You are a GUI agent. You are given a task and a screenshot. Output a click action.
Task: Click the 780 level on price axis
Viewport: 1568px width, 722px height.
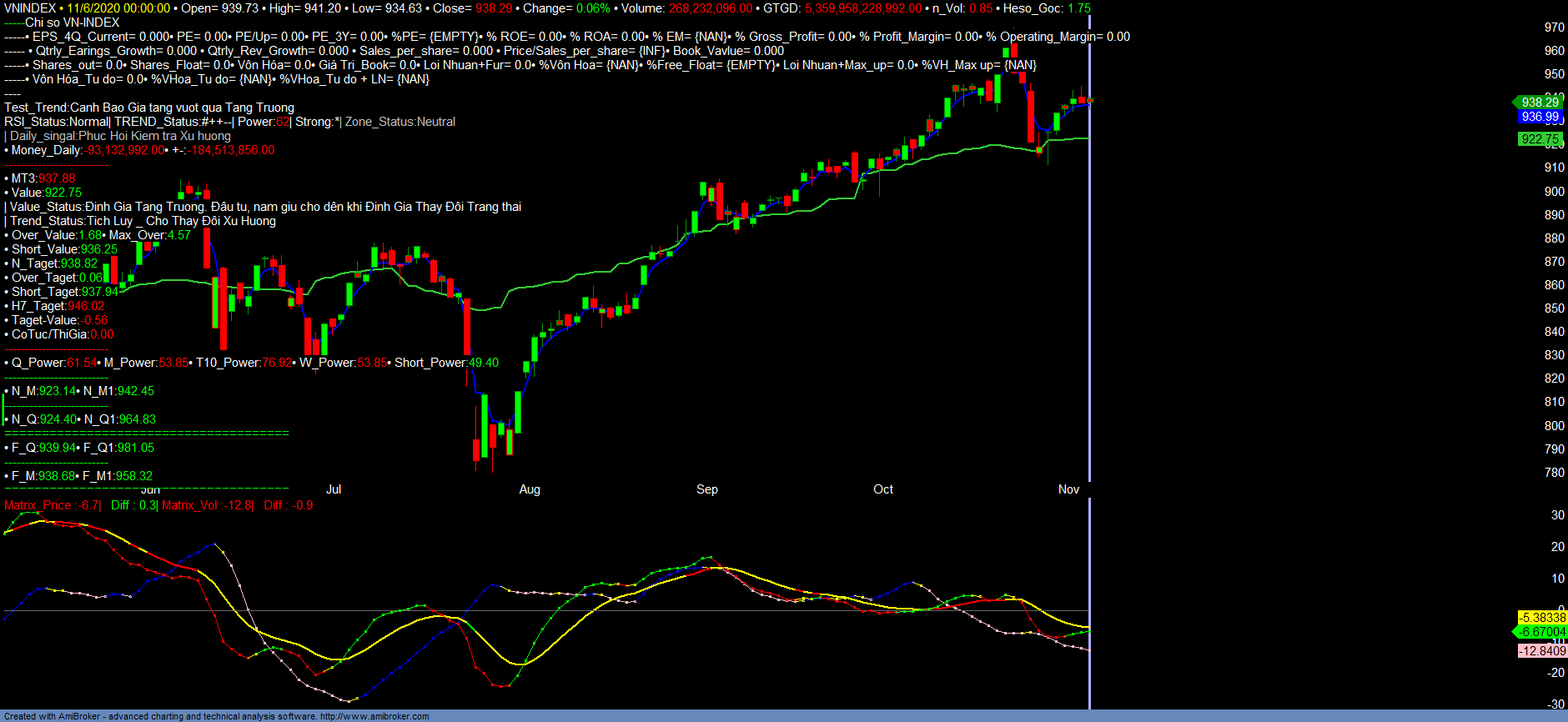1554,473
